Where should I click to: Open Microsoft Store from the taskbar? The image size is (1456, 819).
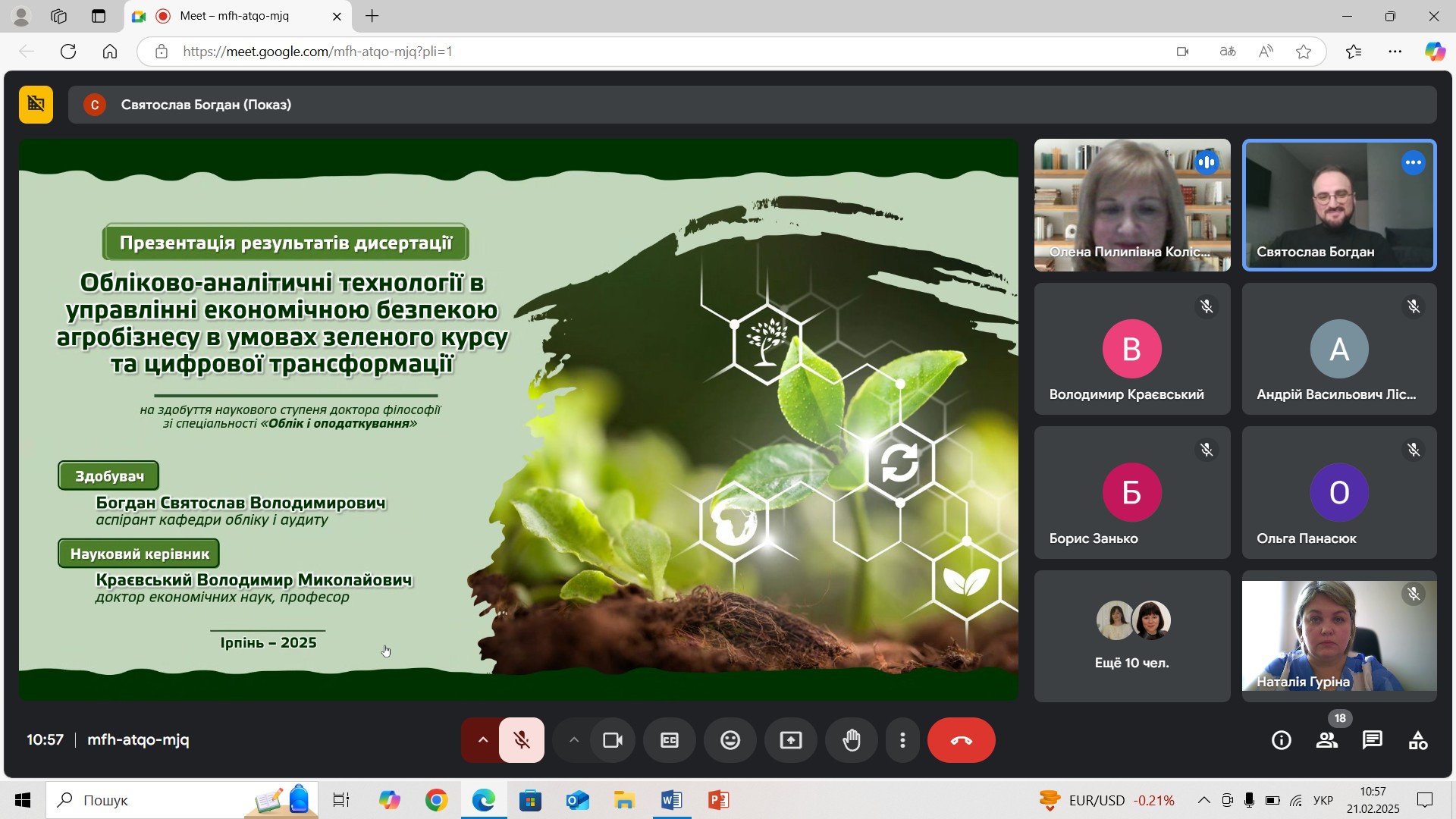(x=530, y=800)
